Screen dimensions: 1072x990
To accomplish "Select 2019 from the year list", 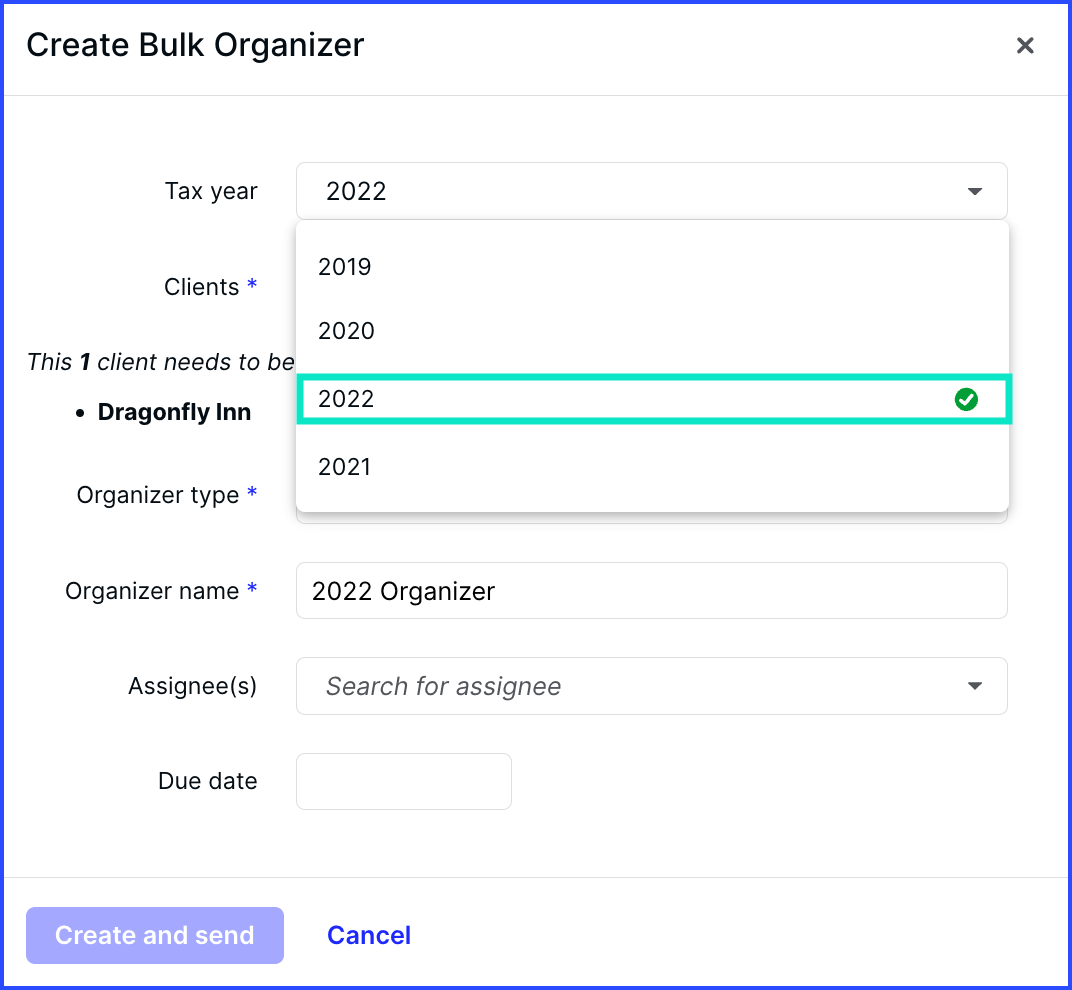I will [x=652, y=267].
